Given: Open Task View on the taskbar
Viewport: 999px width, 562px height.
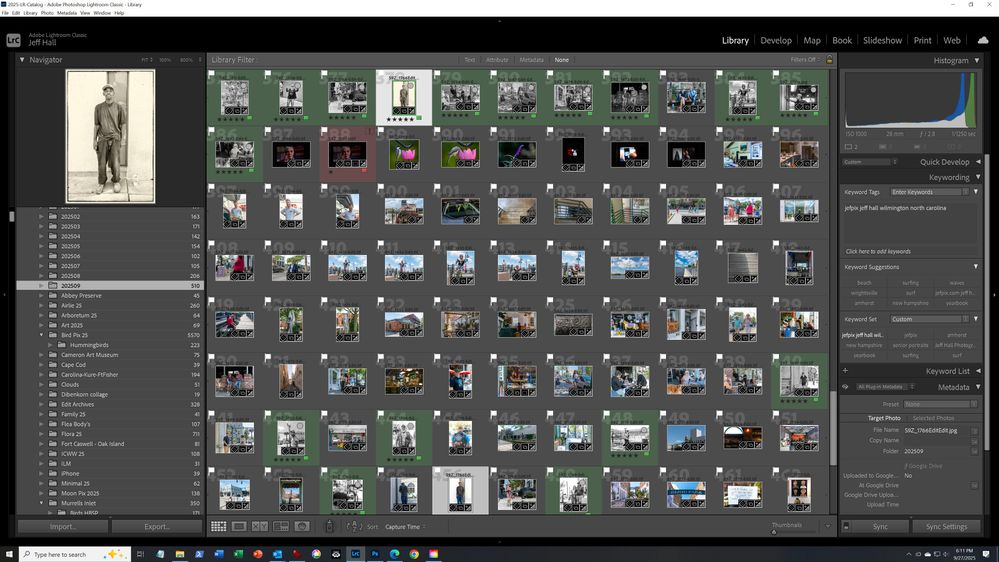Looking at the screenshot, I should (x=140, y=554).
